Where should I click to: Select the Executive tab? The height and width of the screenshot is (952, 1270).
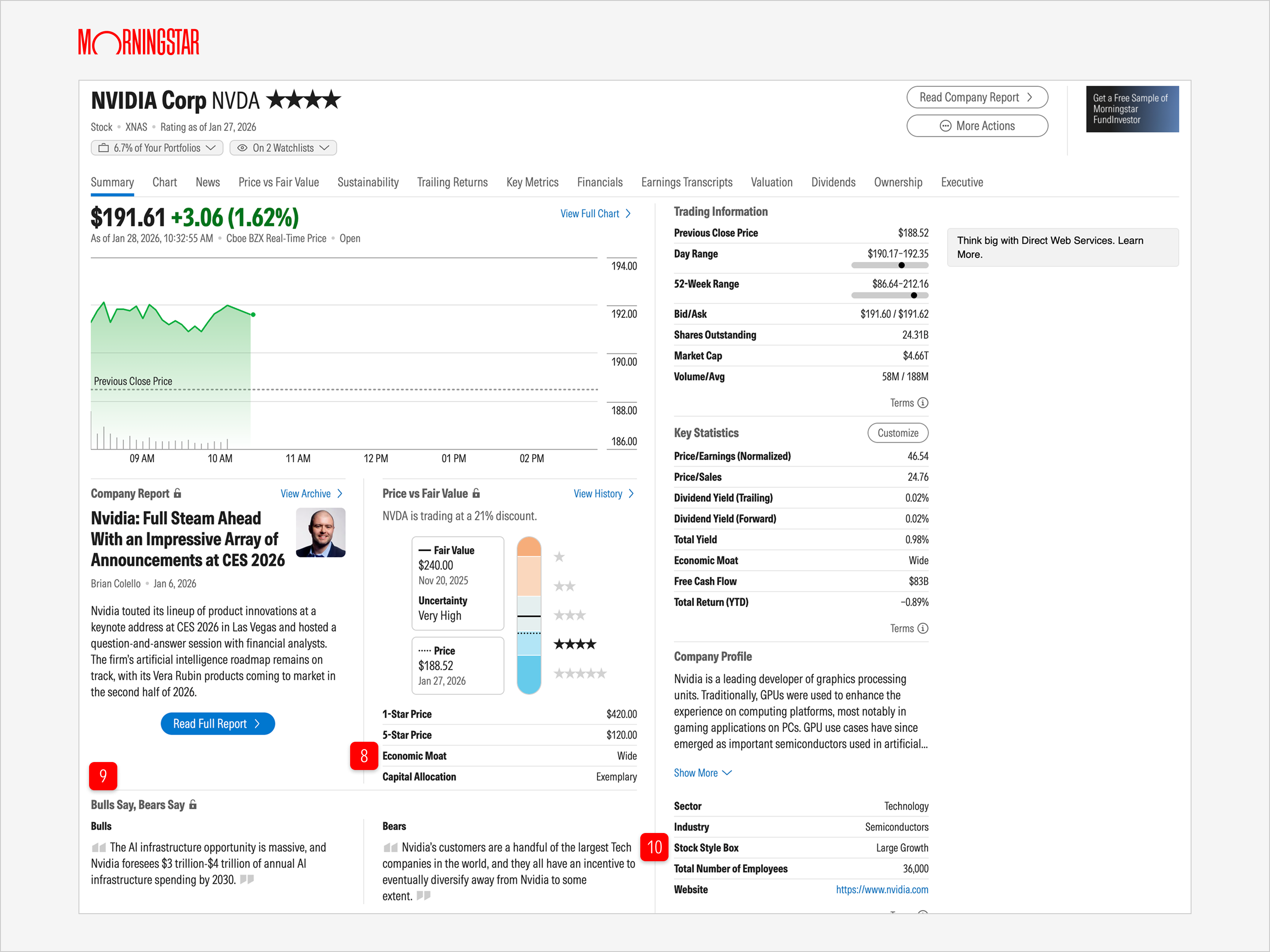(x=962, y=182)
